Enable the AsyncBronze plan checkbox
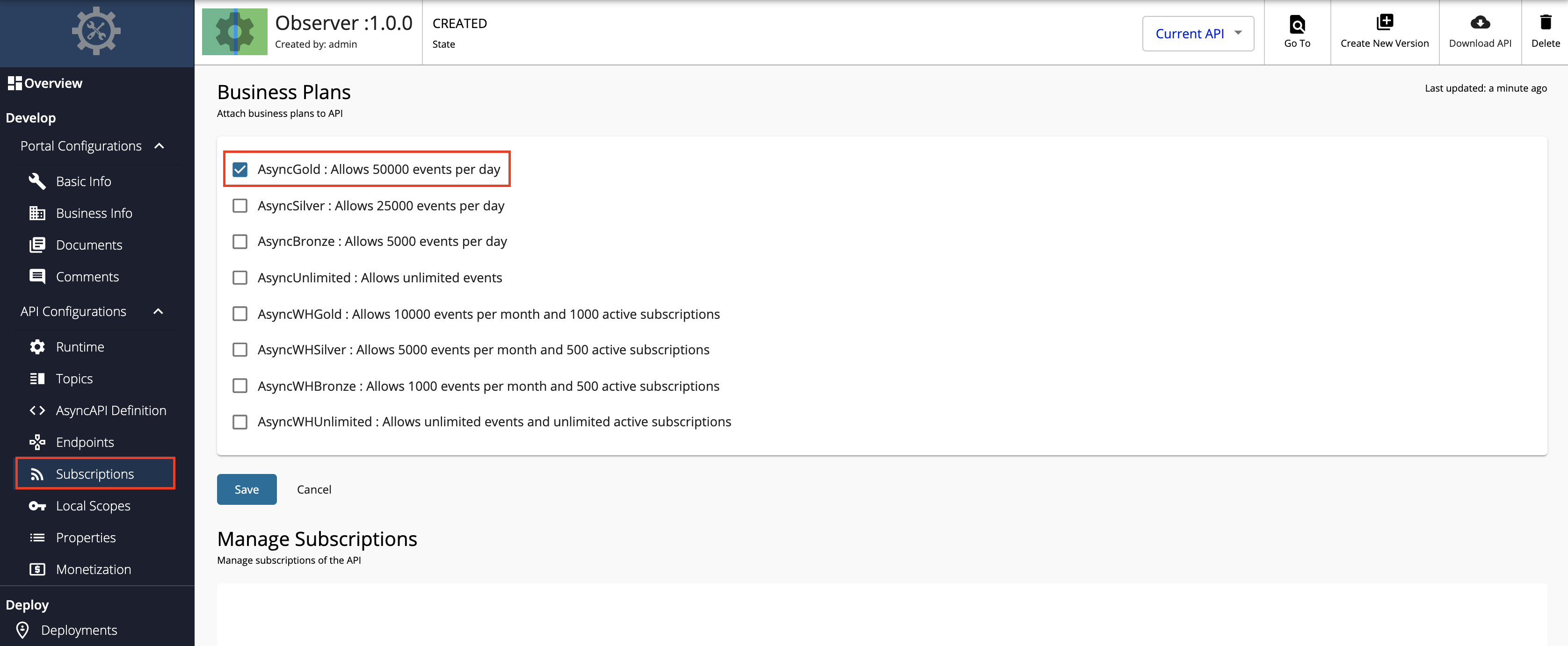1568x646 pixels. [x=240, y=242]
